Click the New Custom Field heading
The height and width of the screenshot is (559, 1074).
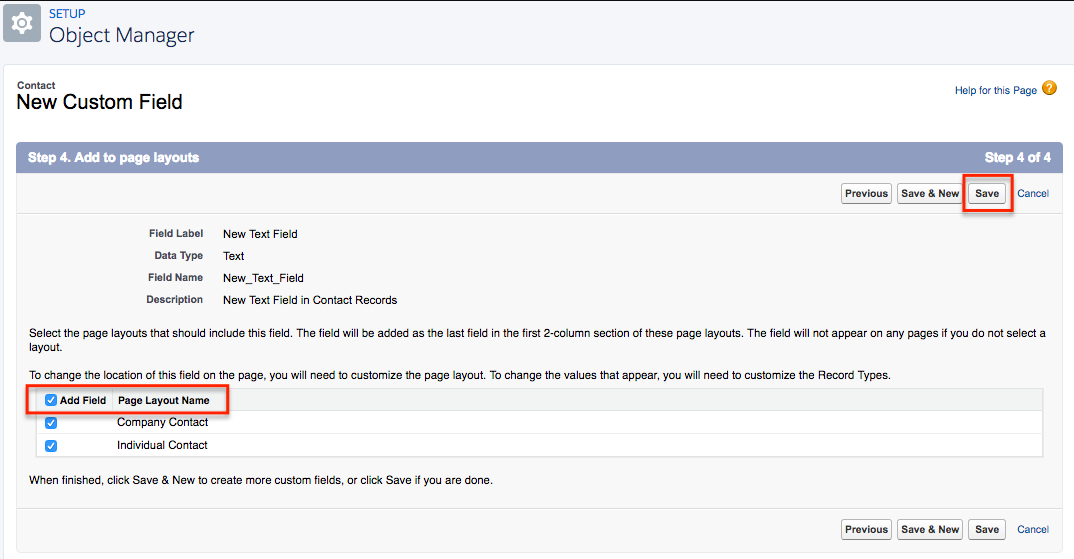tap(99, 102)
